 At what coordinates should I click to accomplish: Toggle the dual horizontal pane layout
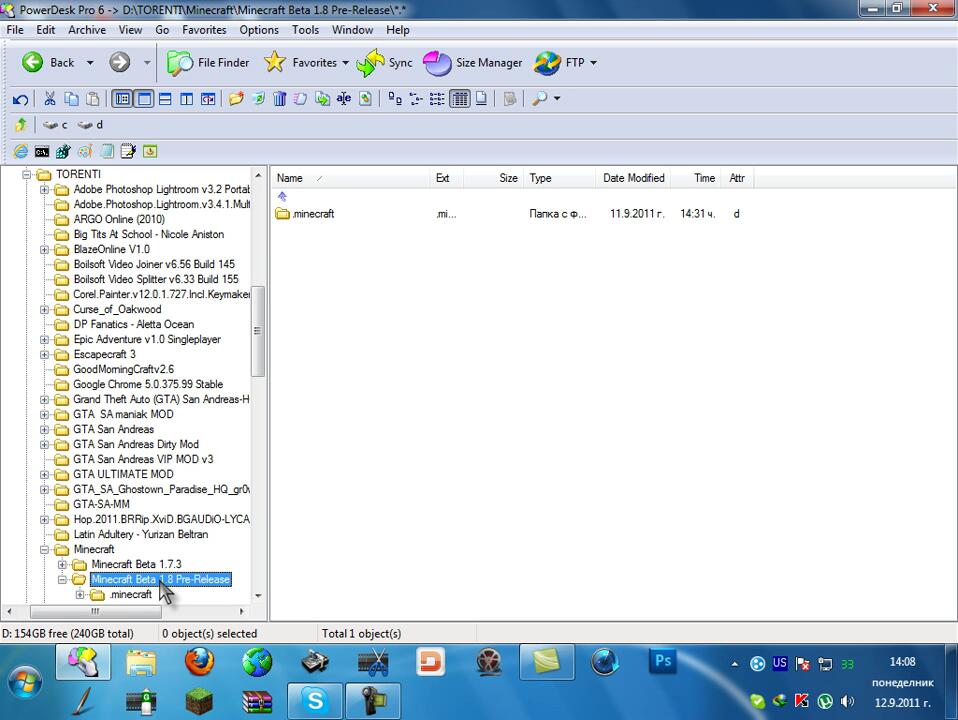pos(165,99)
